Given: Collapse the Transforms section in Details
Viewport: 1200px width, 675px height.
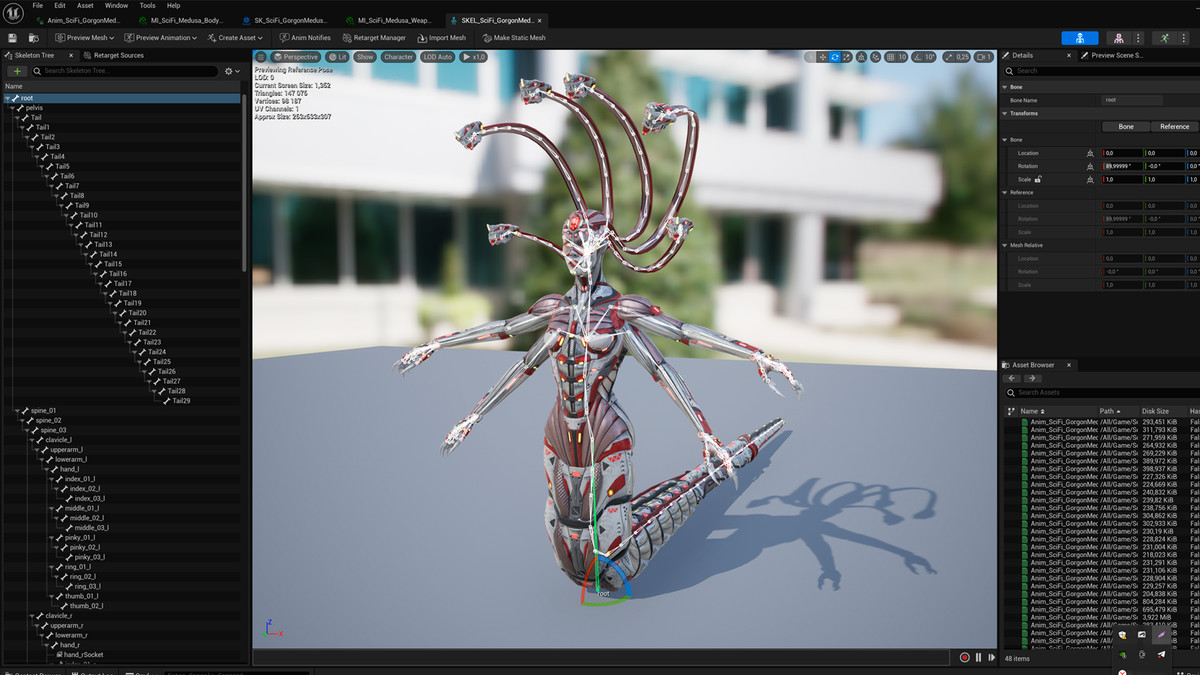Looking at the screenshot, I should [1005, 113].
